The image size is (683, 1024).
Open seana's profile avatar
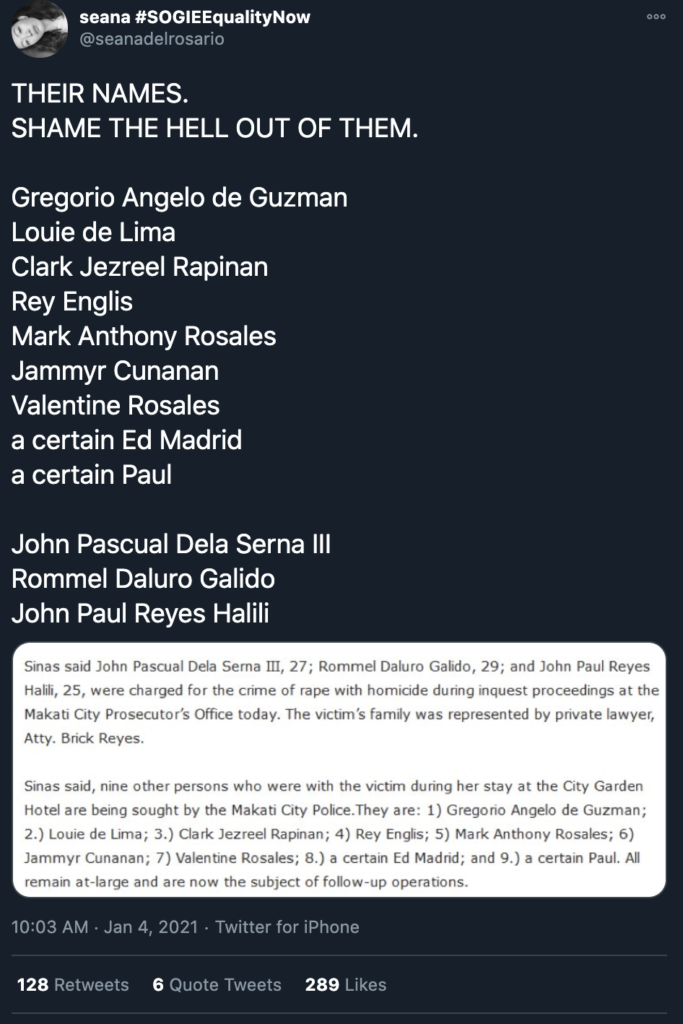point(40,29)
